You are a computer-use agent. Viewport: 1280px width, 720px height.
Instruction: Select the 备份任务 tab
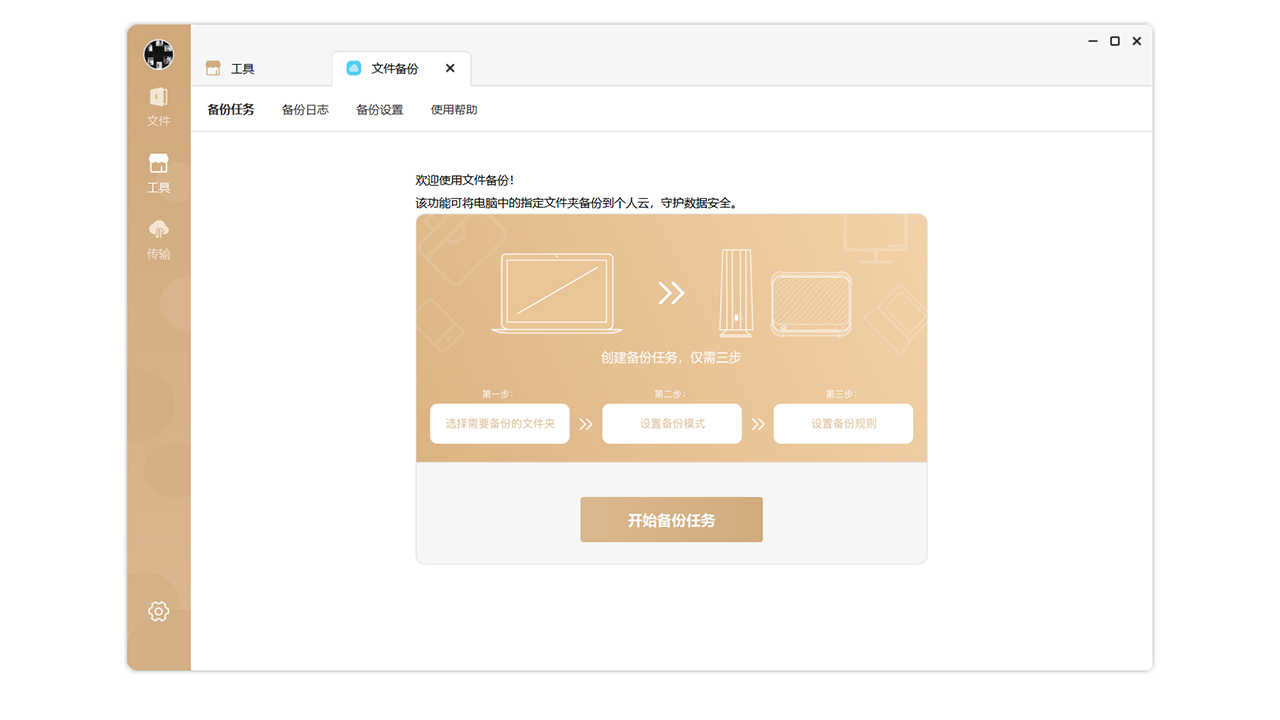coord(231,110)
